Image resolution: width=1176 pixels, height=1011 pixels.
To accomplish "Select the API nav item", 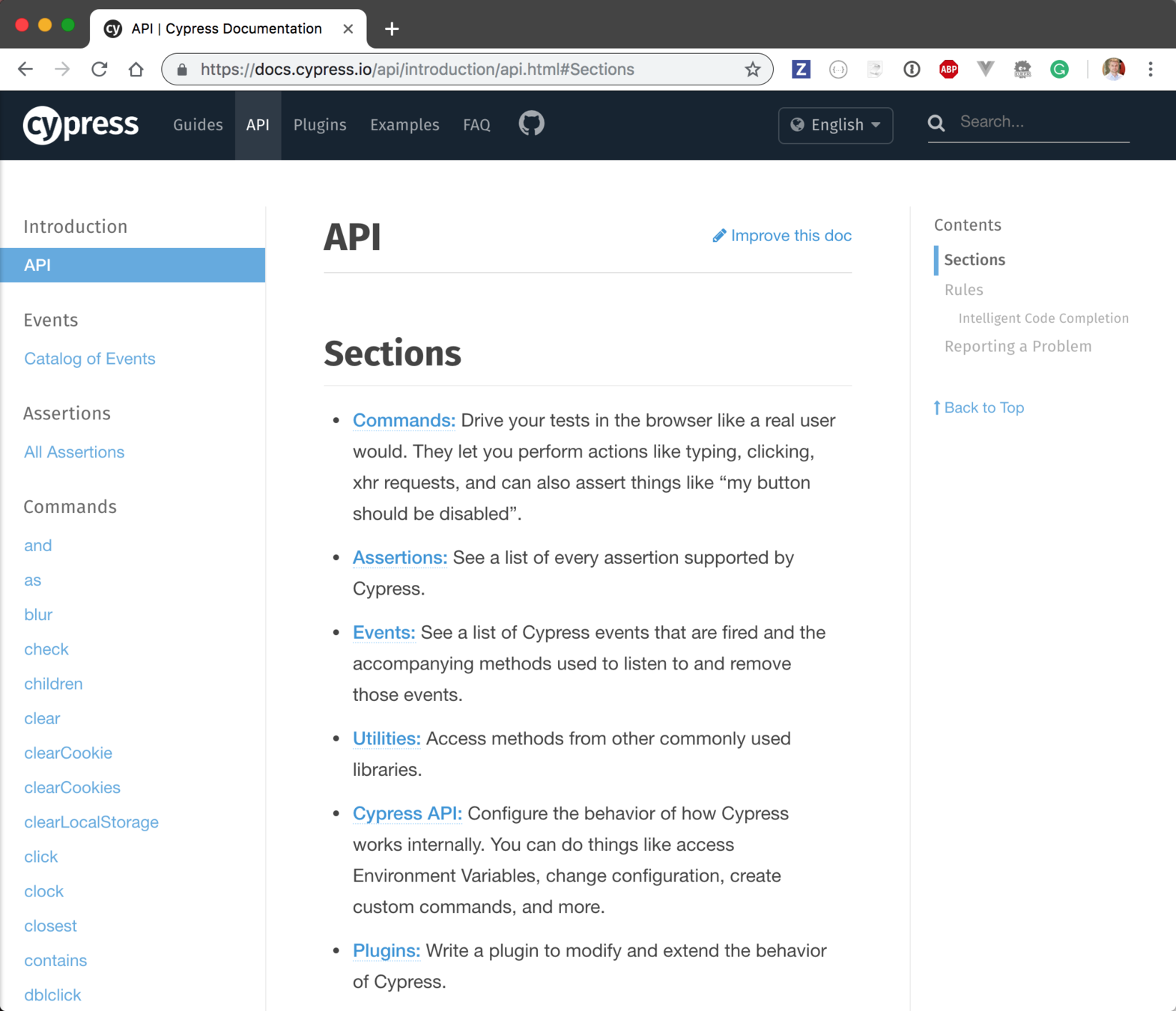I will tap(258, 125).
